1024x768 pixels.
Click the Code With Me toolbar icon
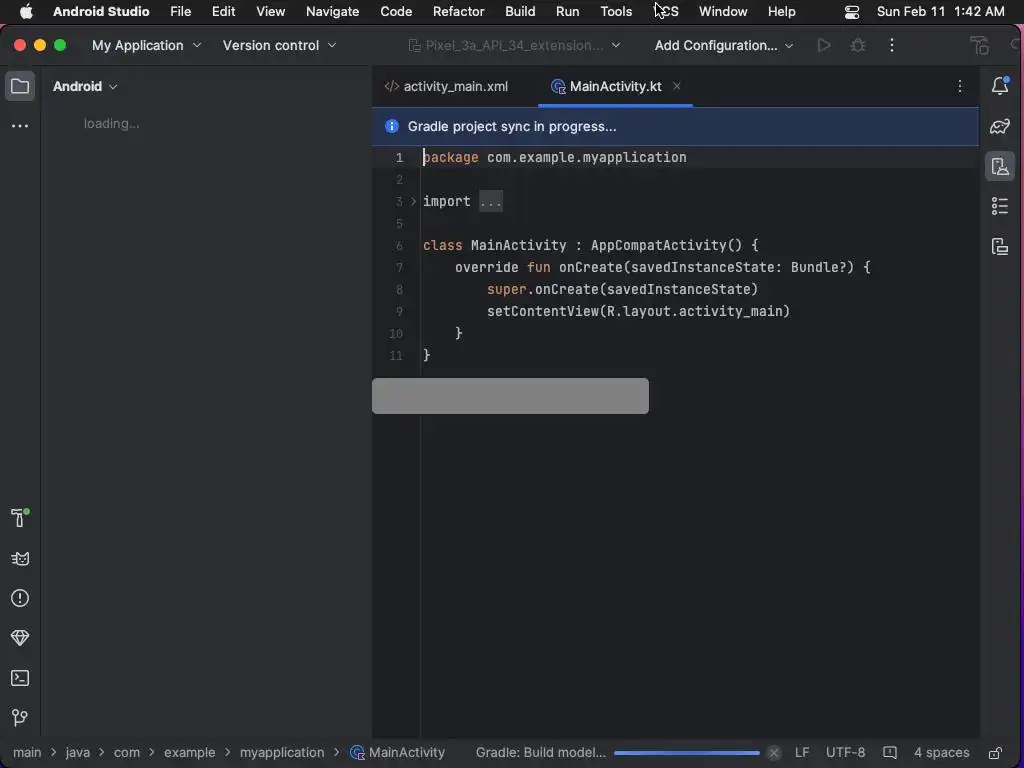pyautogui.click(x=978, y=45)
